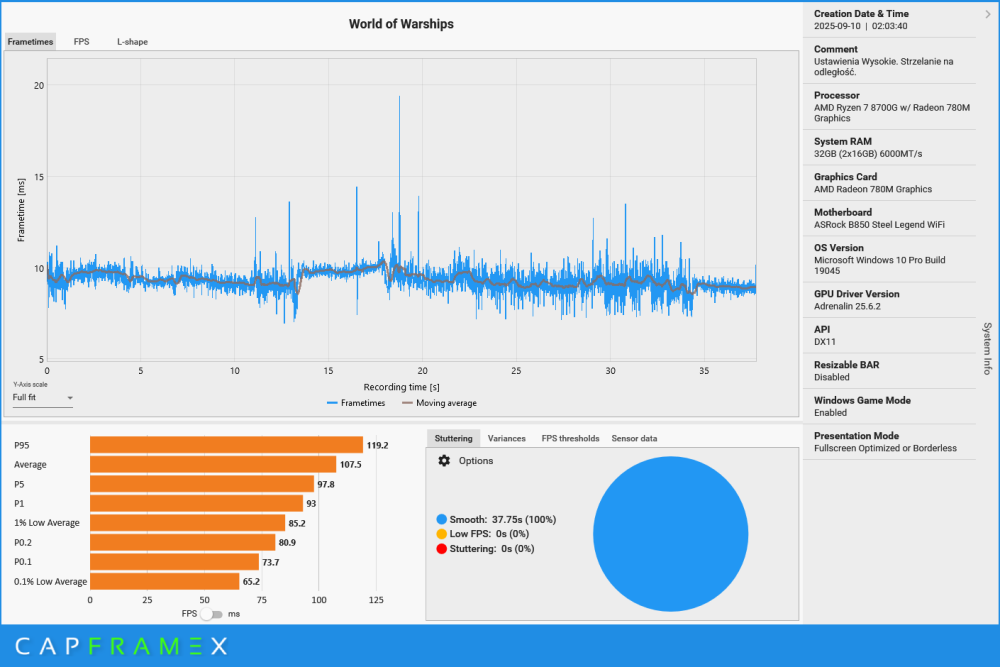Click the 'Frametime [ms]' axis label
The image size is (1000, 667).
(x=21, y=210)
